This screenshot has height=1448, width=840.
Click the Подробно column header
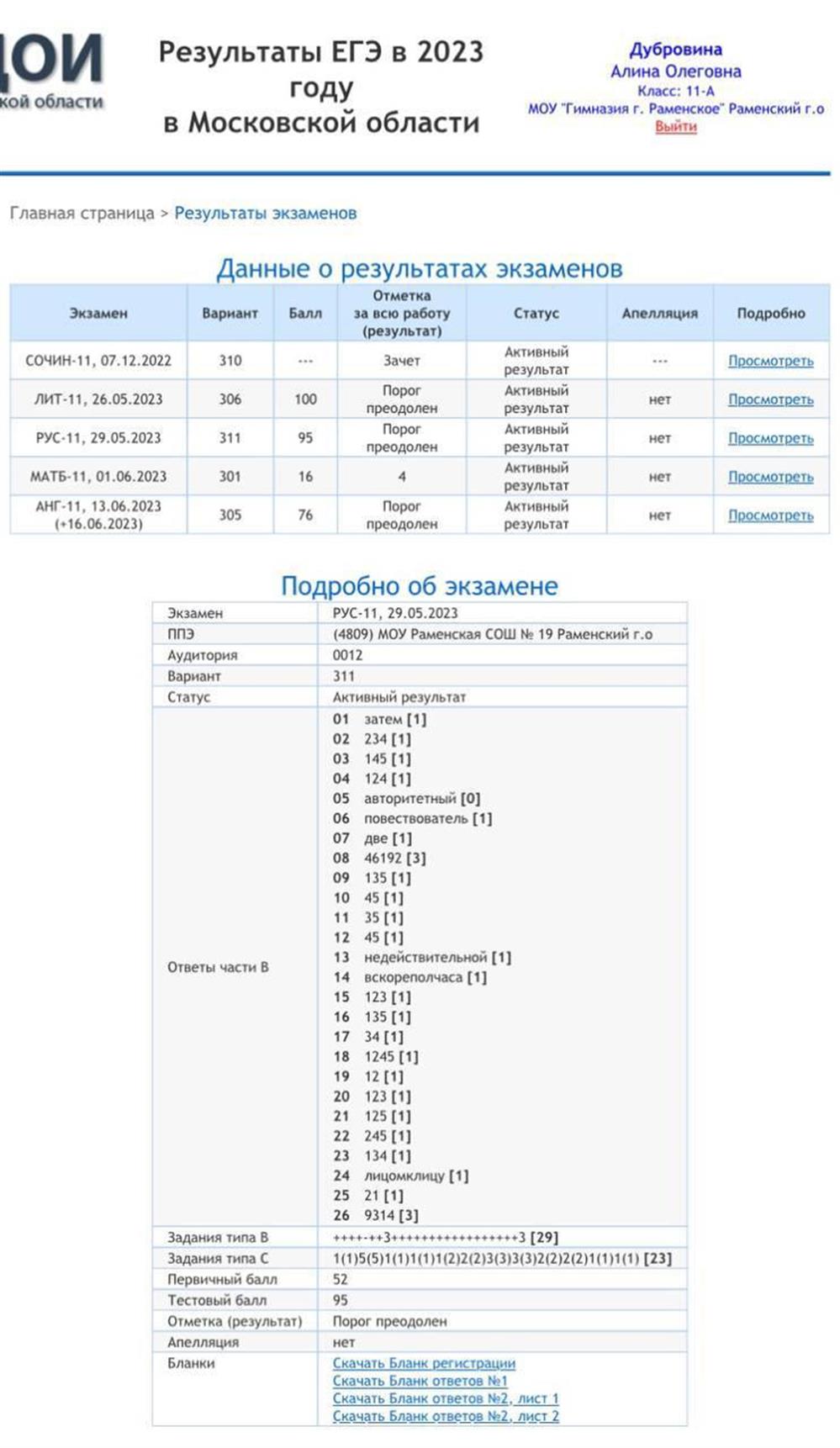[771, 313]
